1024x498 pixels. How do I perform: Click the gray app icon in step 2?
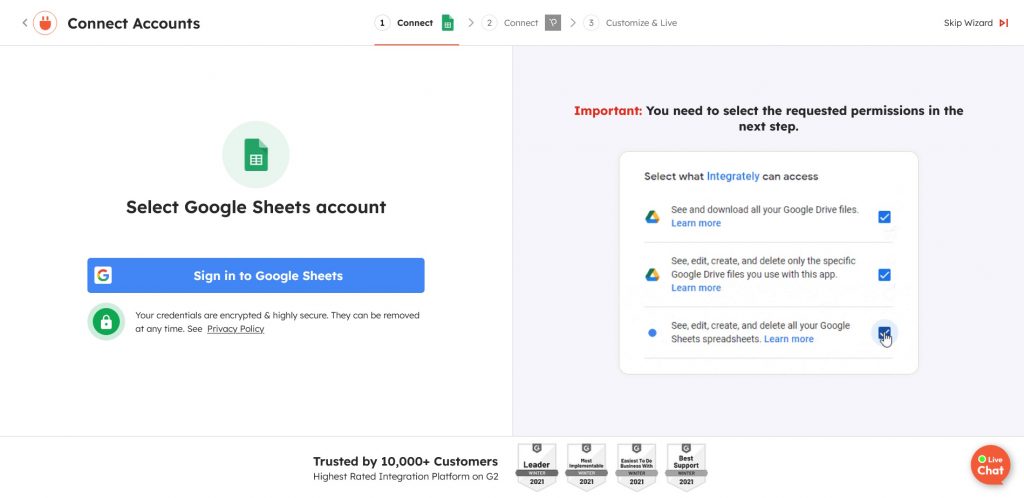coord(553,23)
